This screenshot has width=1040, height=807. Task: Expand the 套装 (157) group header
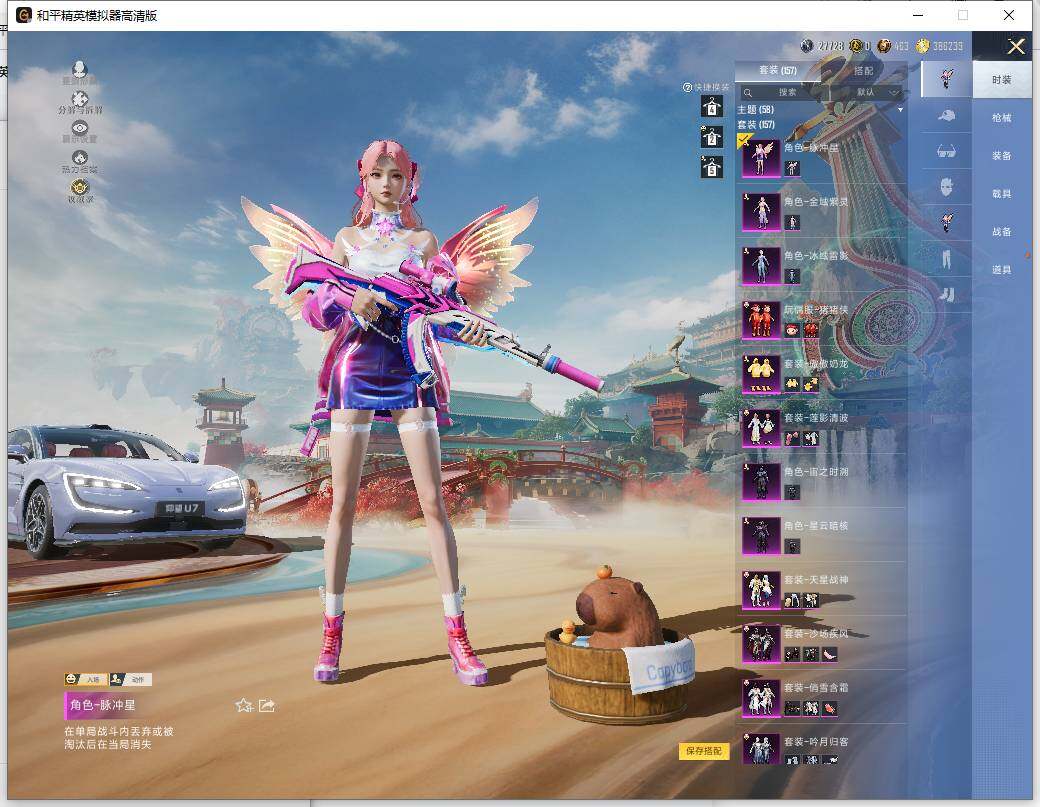coord(756,124)
